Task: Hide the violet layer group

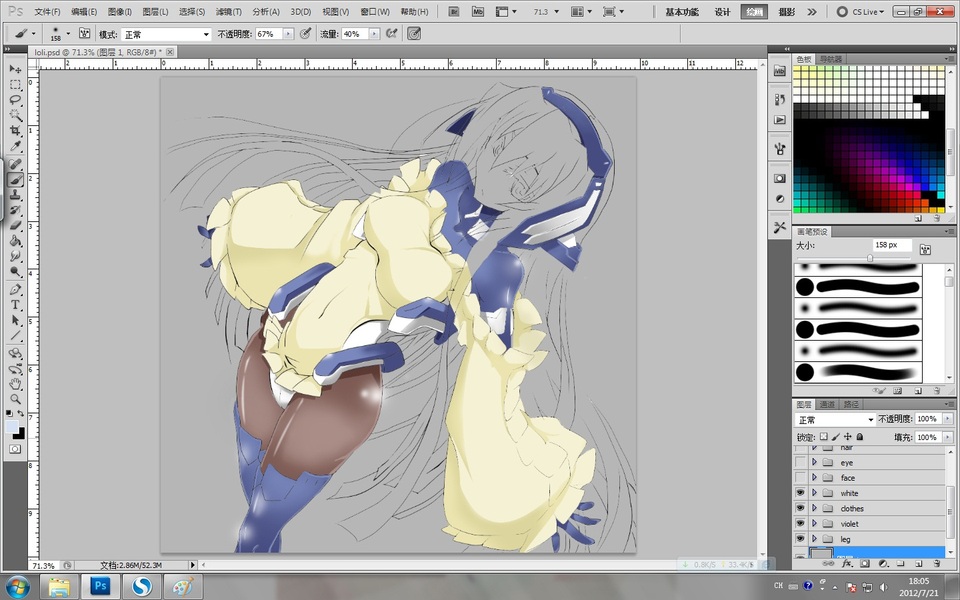Action: coord(800,523)
